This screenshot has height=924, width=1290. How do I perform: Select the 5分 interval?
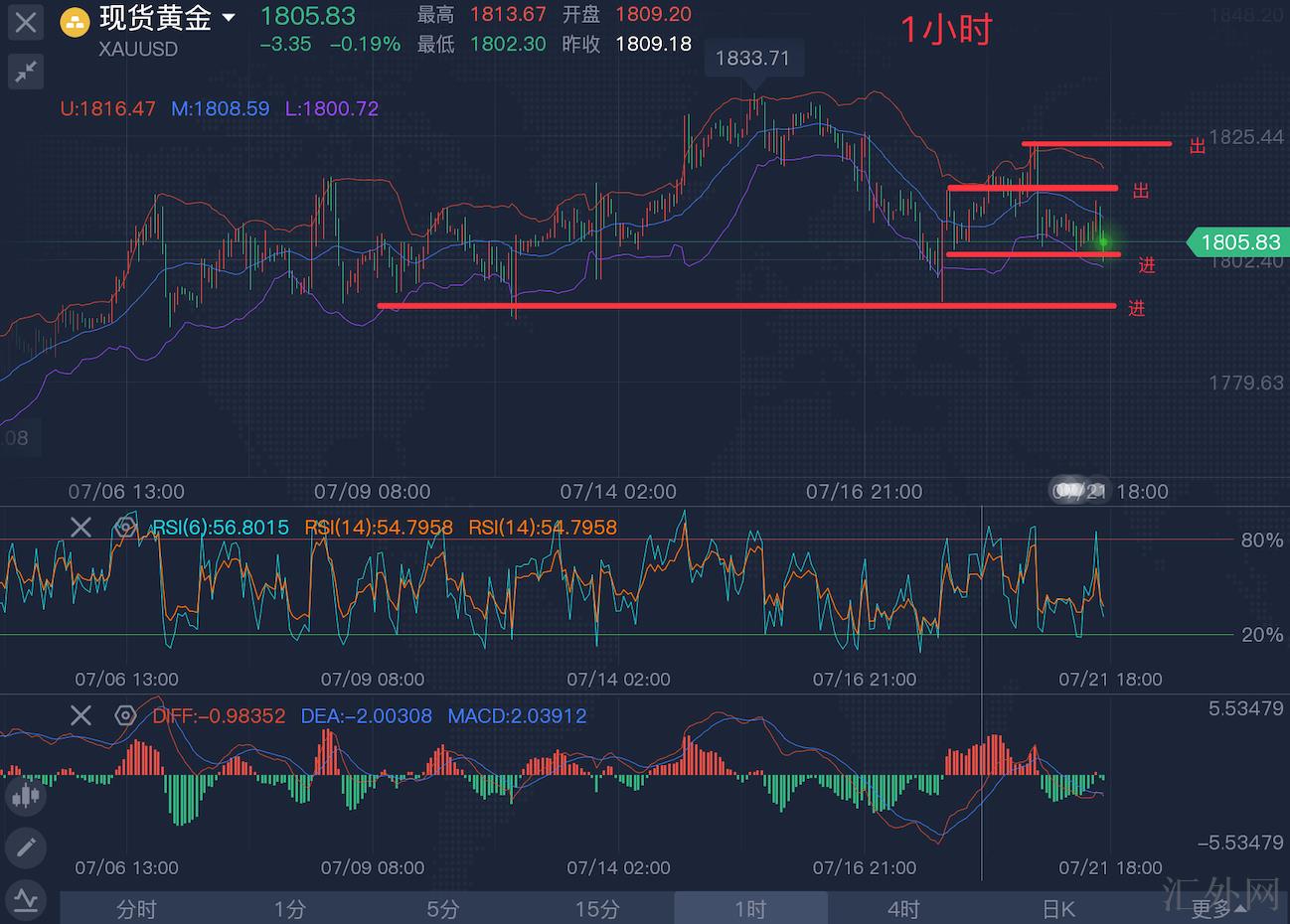[x=443, y=908]
